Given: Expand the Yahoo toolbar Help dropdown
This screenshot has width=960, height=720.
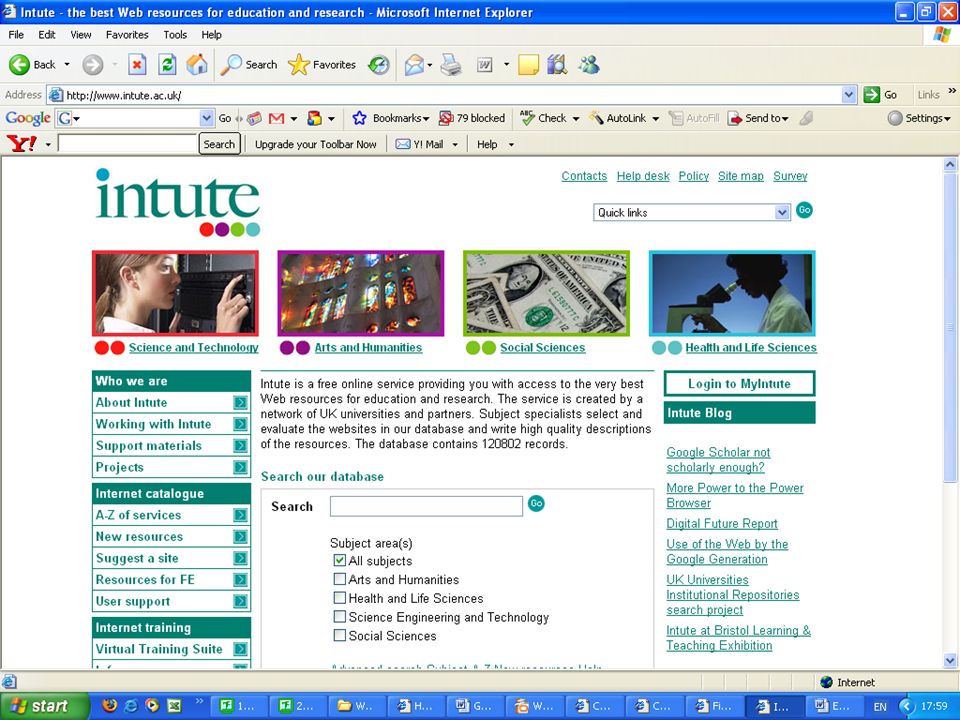Looking at the screenshot, I should point(511,144).
